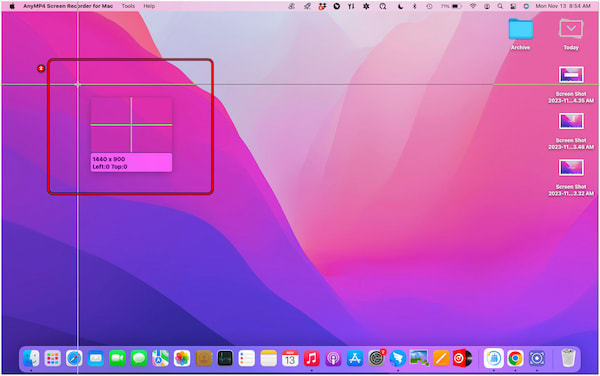The image size is (600, 376).
Task: Open Siri from the menu bar
Action: (526, 6)
